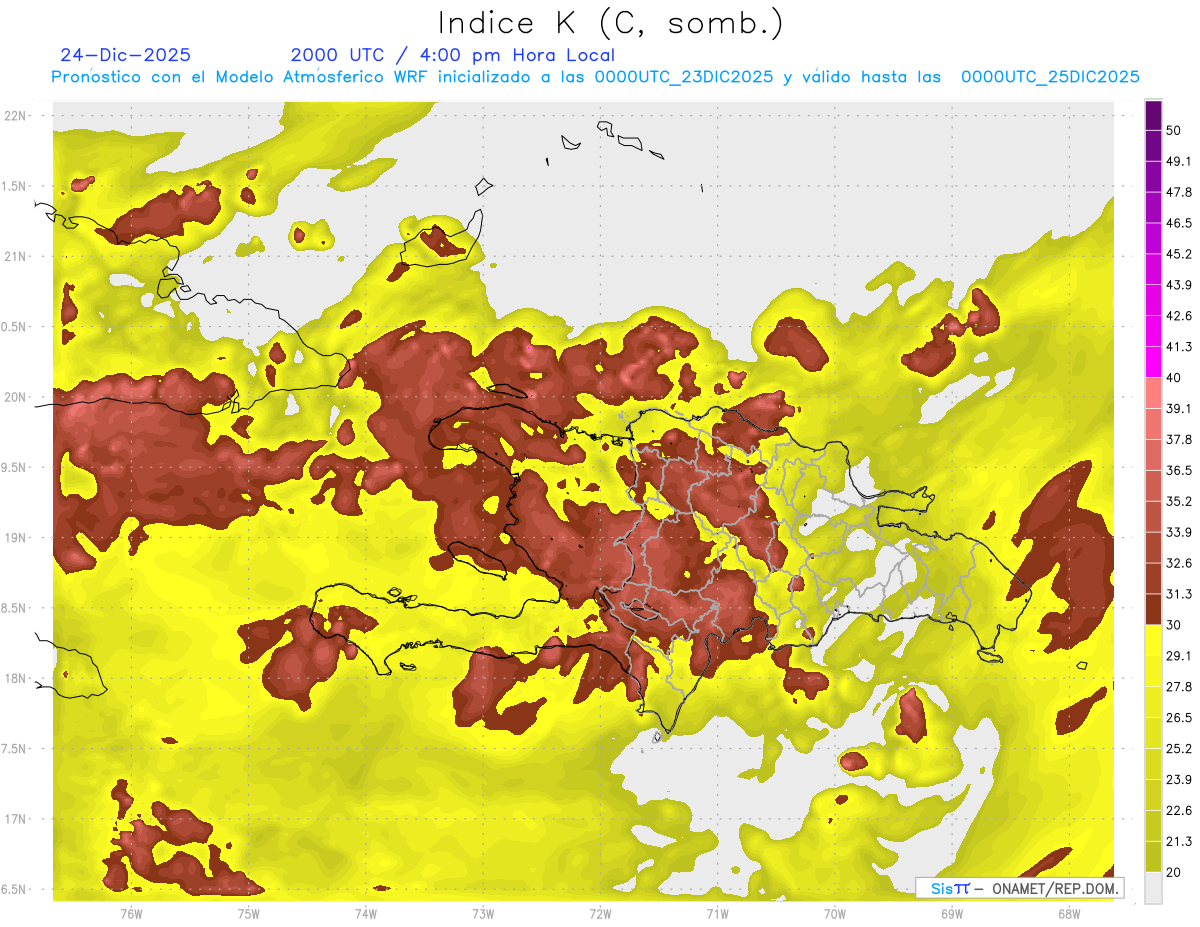Click the legend value '39.1'
Image resolution: width=1200 pixels, height=927 pixels.
(x=1179, y=409)
